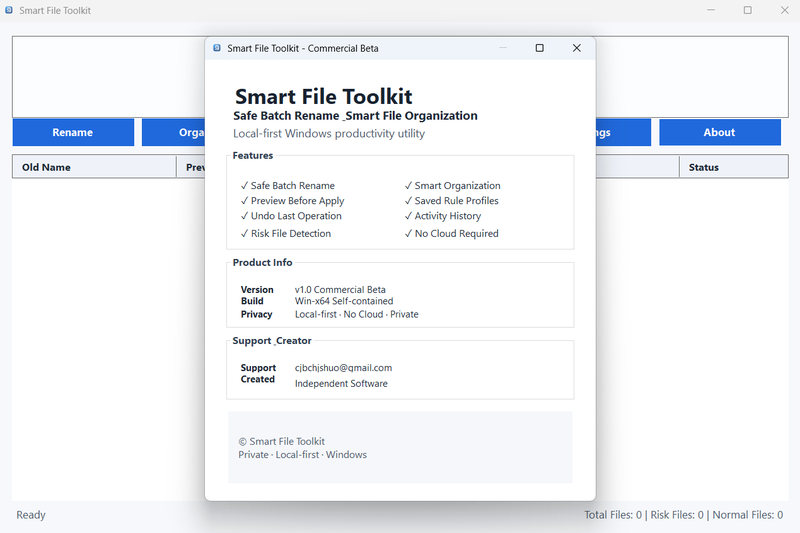Minimize the main Smart File Toolkit window

[711, 10]
